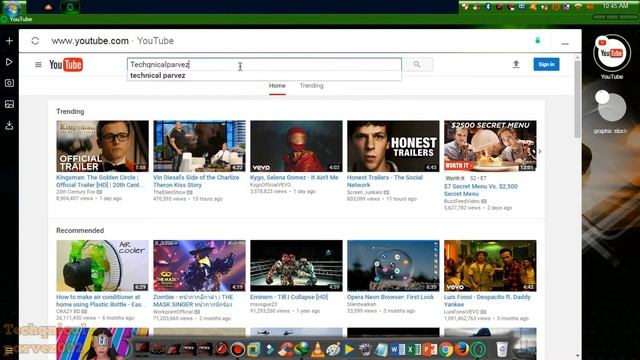Viewport: 640px width, 360px height.
Task: Click 'Opera Neon Browser: First Look' title
Action: click(390, 297)
